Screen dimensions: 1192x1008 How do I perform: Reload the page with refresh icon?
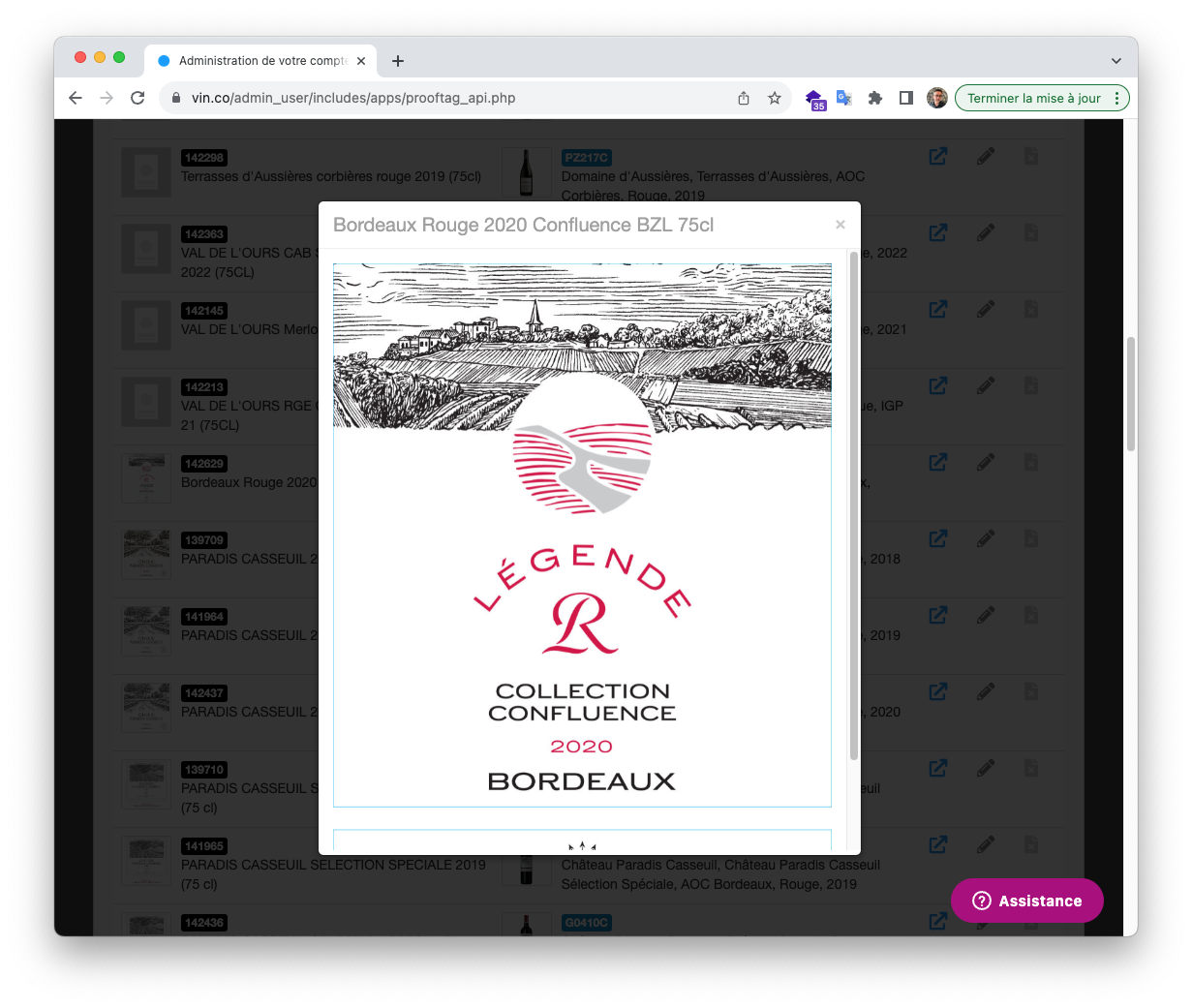click(x=138, y=98)
